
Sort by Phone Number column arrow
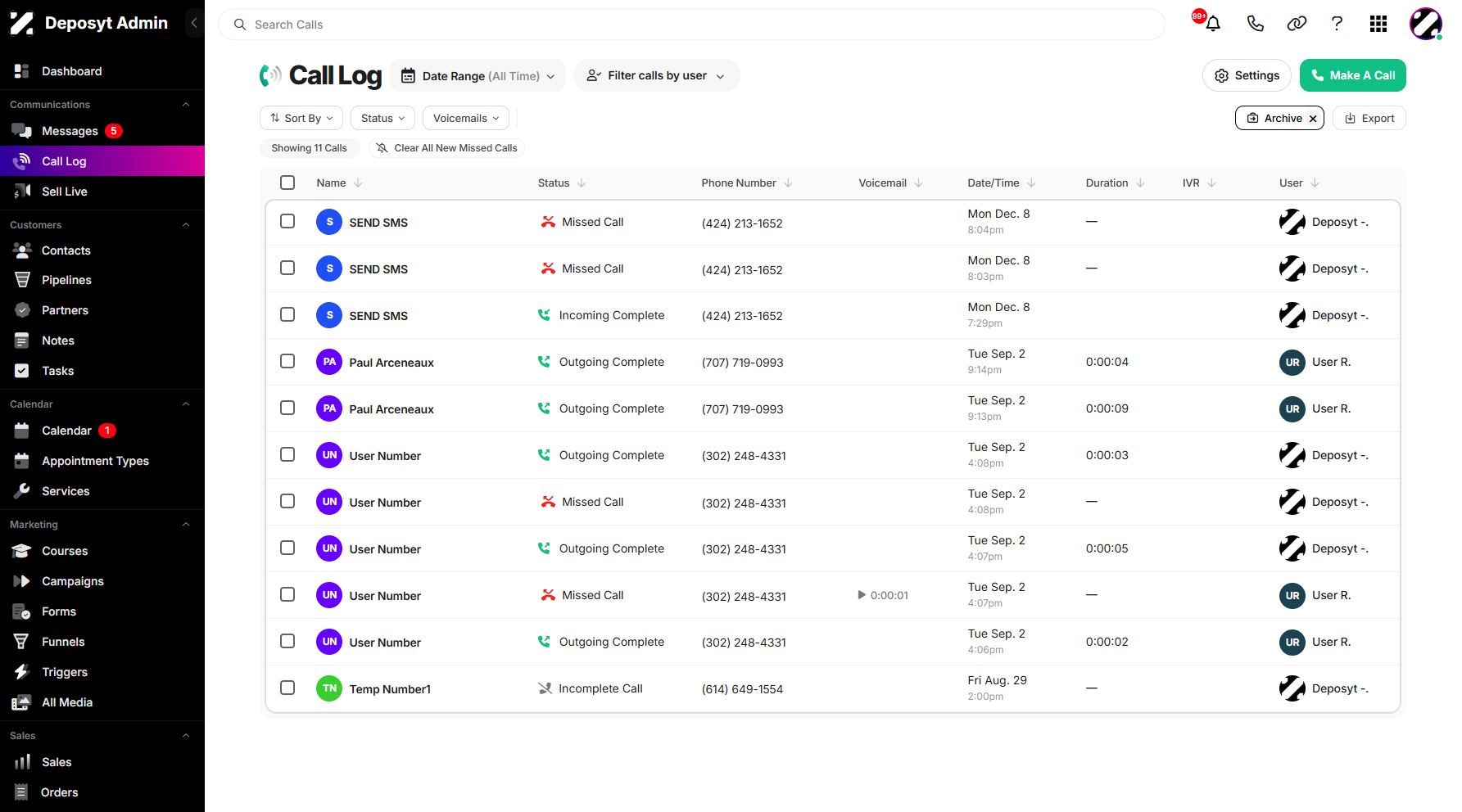pos(788,183)
